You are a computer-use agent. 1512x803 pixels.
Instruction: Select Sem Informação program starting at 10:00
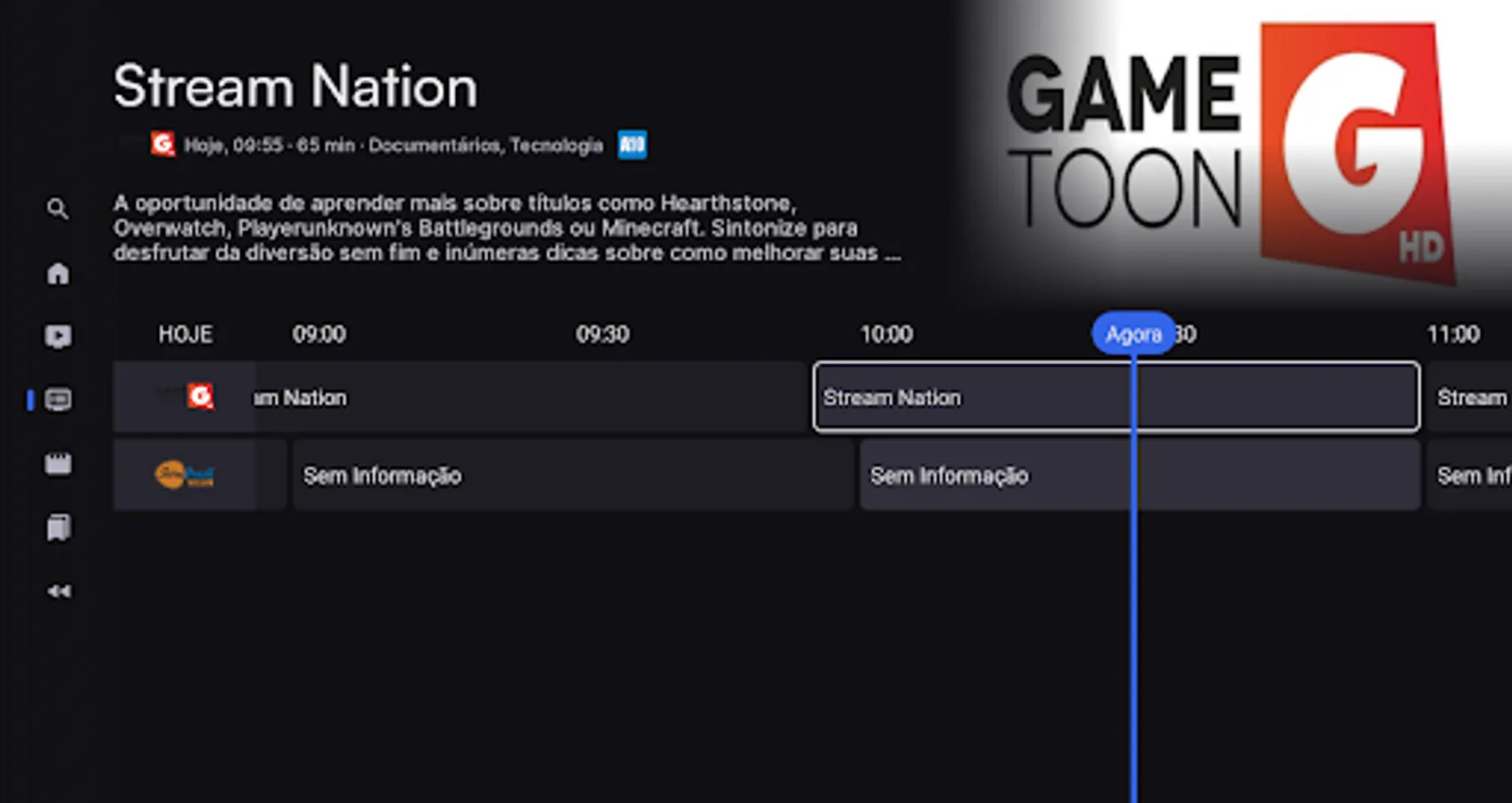point(1140,475)
